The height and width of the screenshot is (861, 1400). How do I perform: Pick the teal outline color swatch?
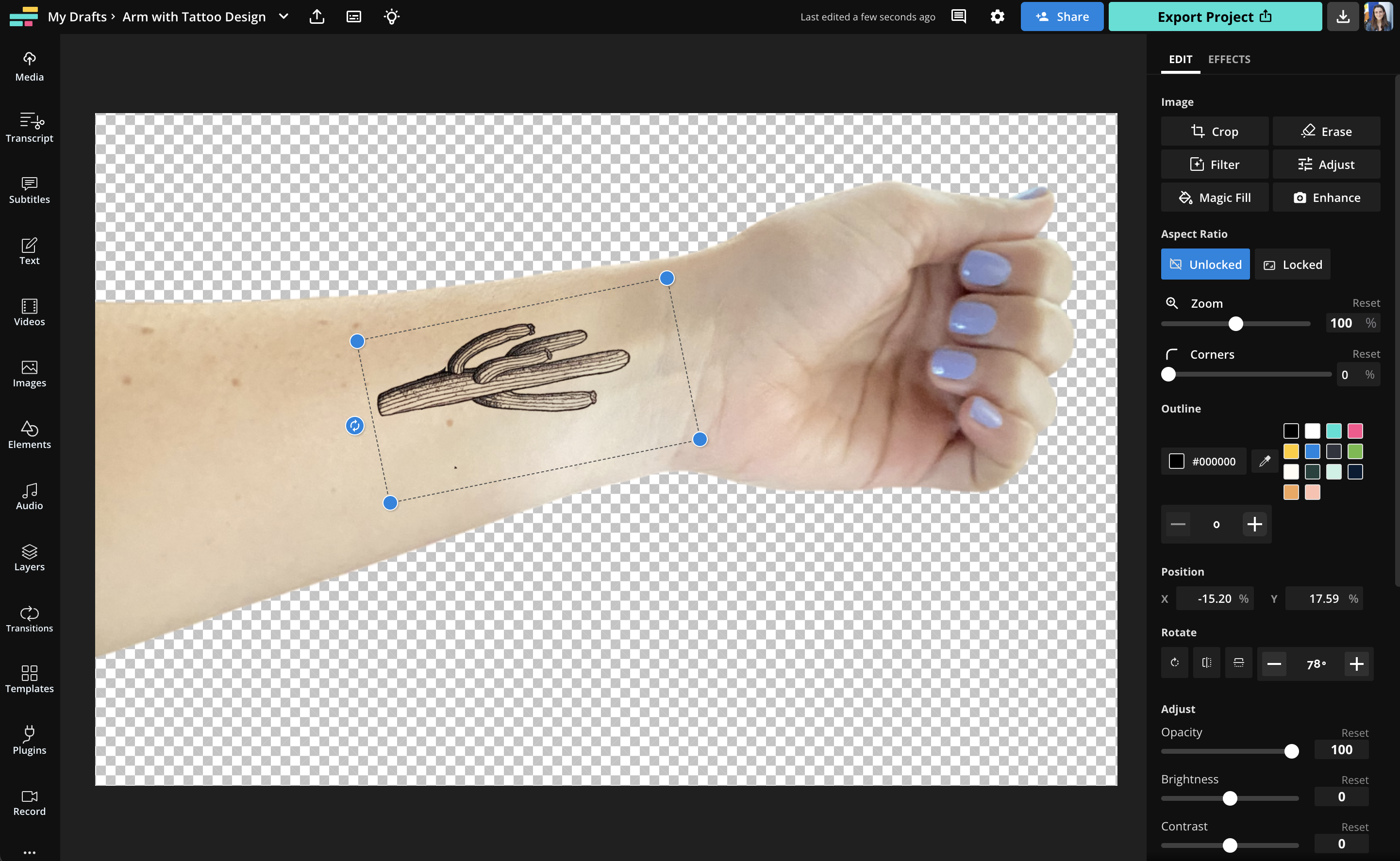(x=1334, y=430)
